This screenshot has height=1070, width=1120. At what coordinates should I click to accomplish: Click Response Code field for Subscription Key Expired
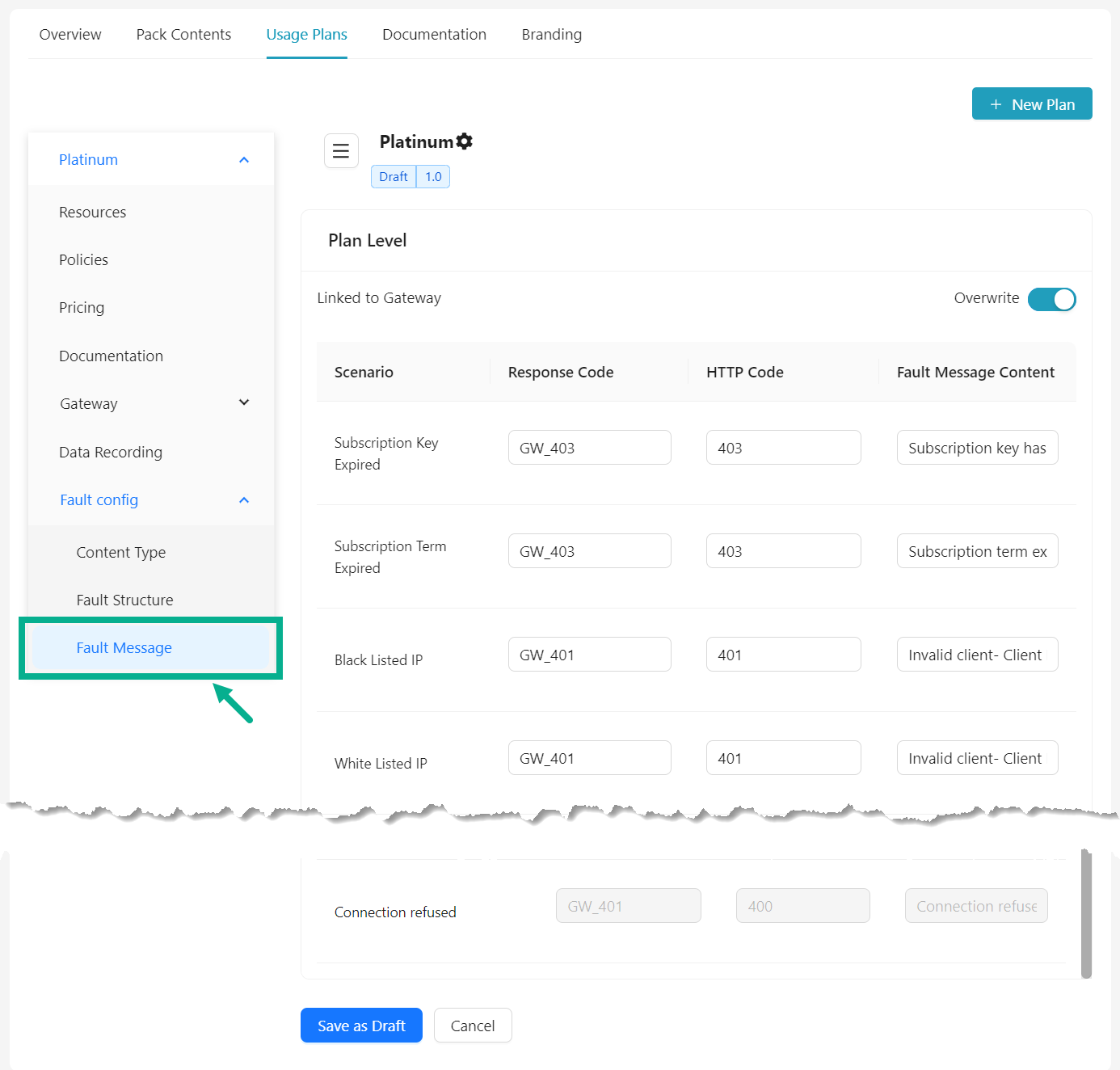[x=589, y=448]
